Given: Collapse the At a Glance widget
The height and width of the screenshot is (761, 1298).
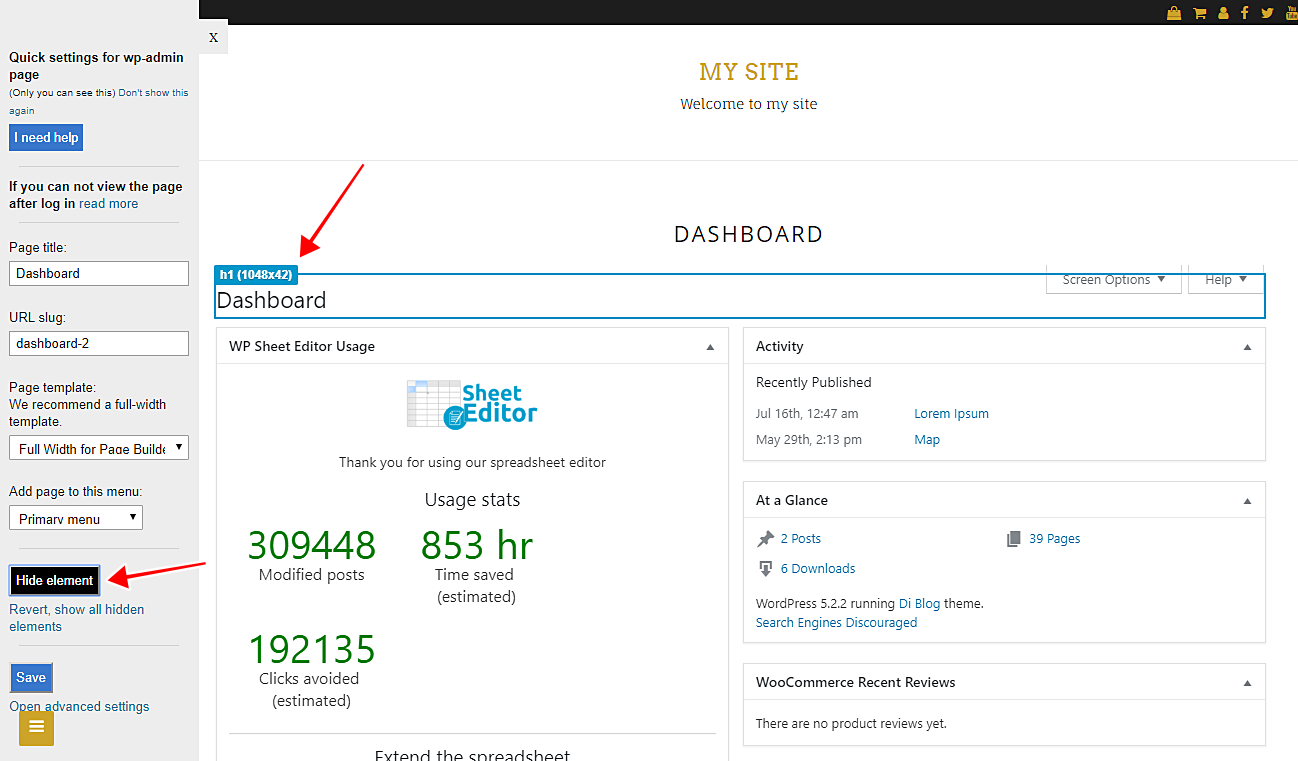Looking at the screenshot, I should [1247, 501].
